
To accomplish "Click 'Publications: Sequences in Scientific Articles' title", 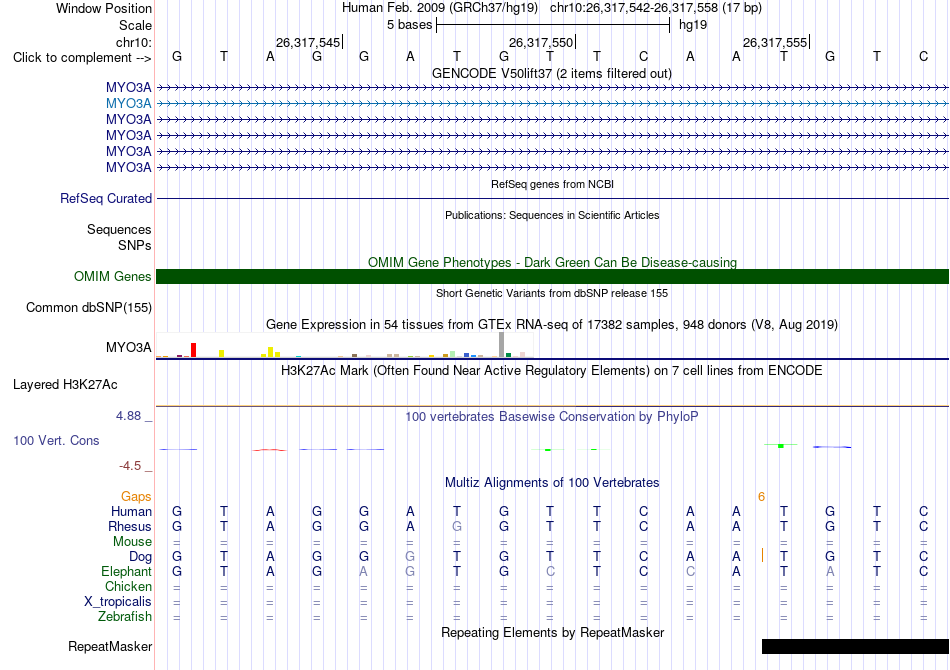I will 552,215.
